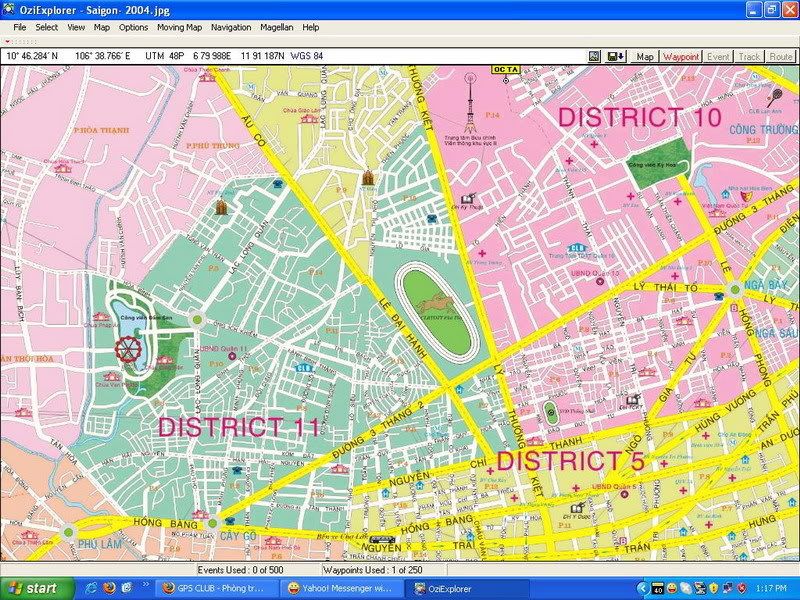This screenshot has height=600, width=800.
Task: Launch Internet Explorer from quick launch
Action: 92,588
